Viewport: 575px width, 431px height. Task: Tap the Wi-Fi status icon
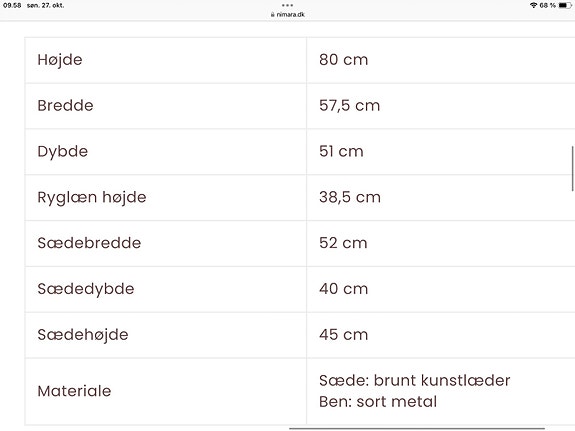tap(534, 5)
